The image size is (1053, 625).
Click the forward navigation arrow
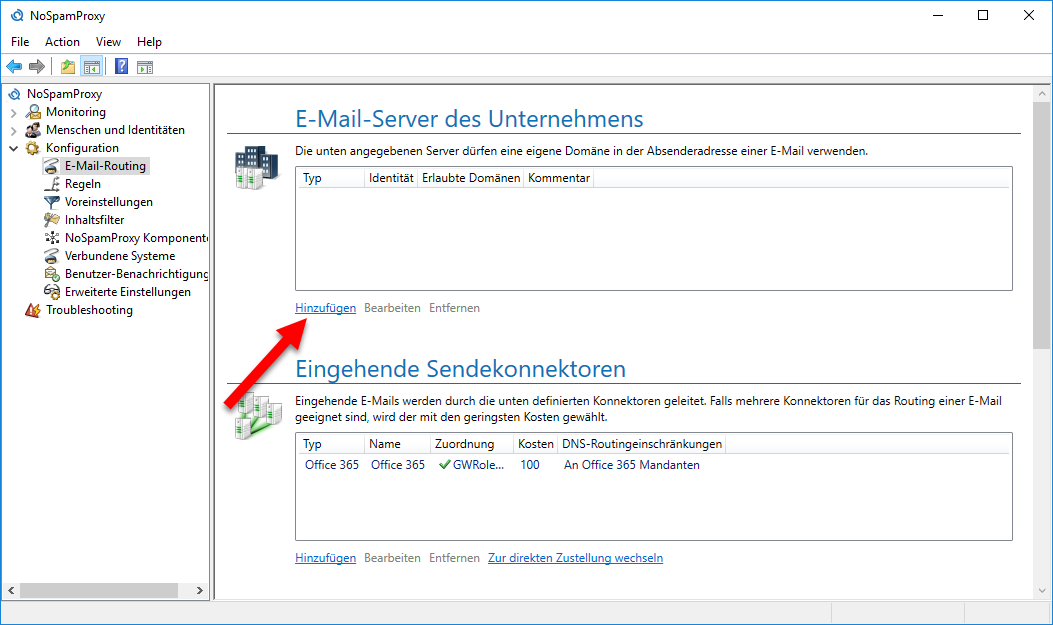pyautogui.click(x=37, y=66)
